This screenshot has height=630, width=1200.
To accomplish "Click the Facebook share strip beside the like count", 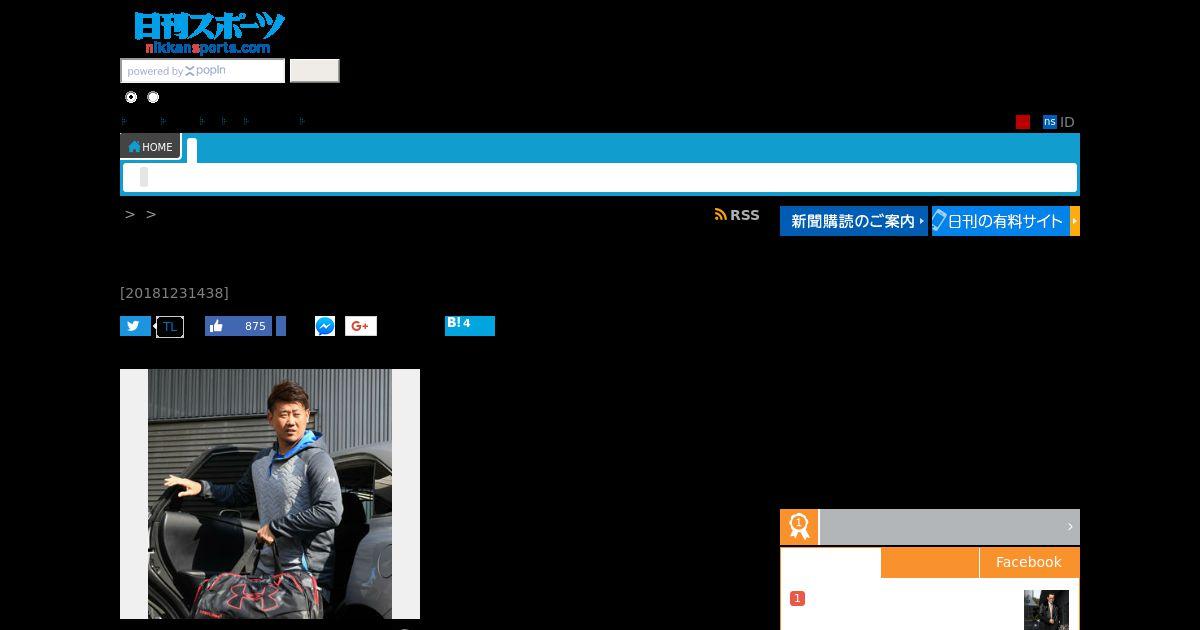I will point(281,326).
